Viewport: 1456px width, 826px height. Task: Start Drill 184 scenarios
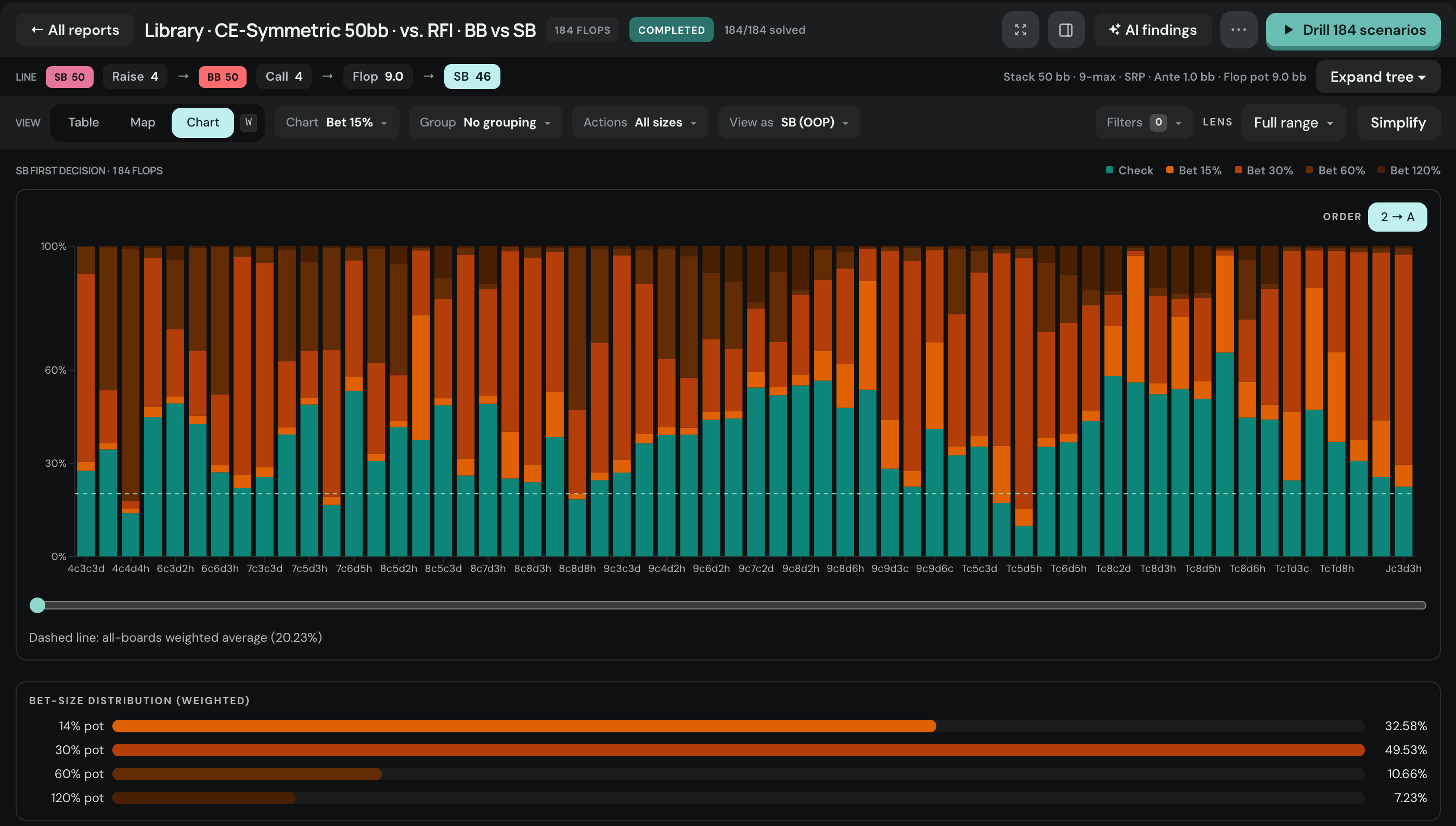click(1353, 30)
